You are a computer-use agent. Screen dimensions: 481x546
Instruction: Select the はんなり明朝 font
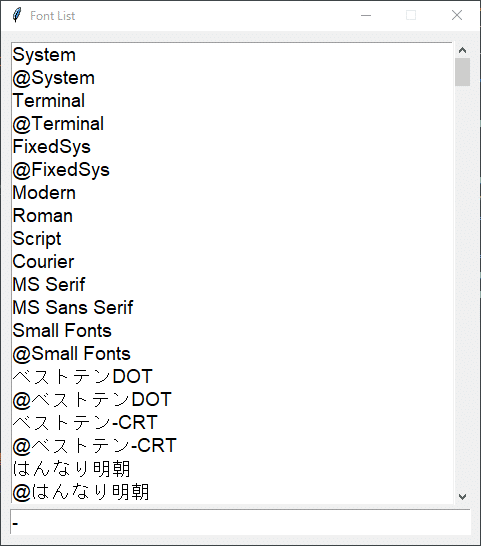[x=232, y=468]
